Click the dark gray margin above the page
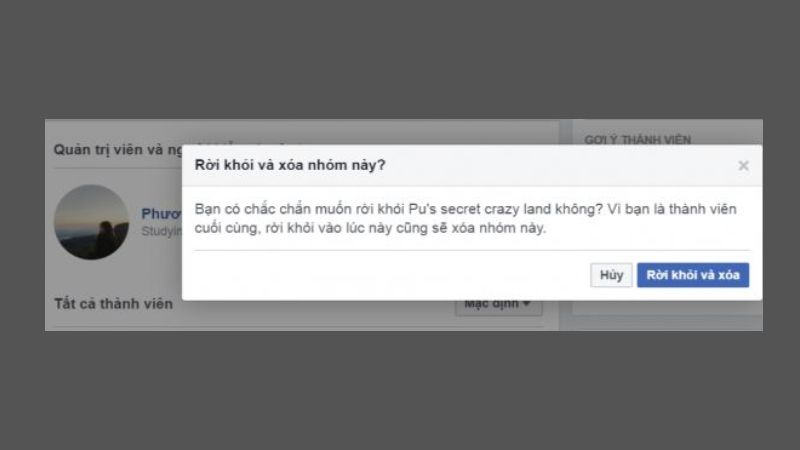This screenshot has height=450, width=800. tap(400, 59)
